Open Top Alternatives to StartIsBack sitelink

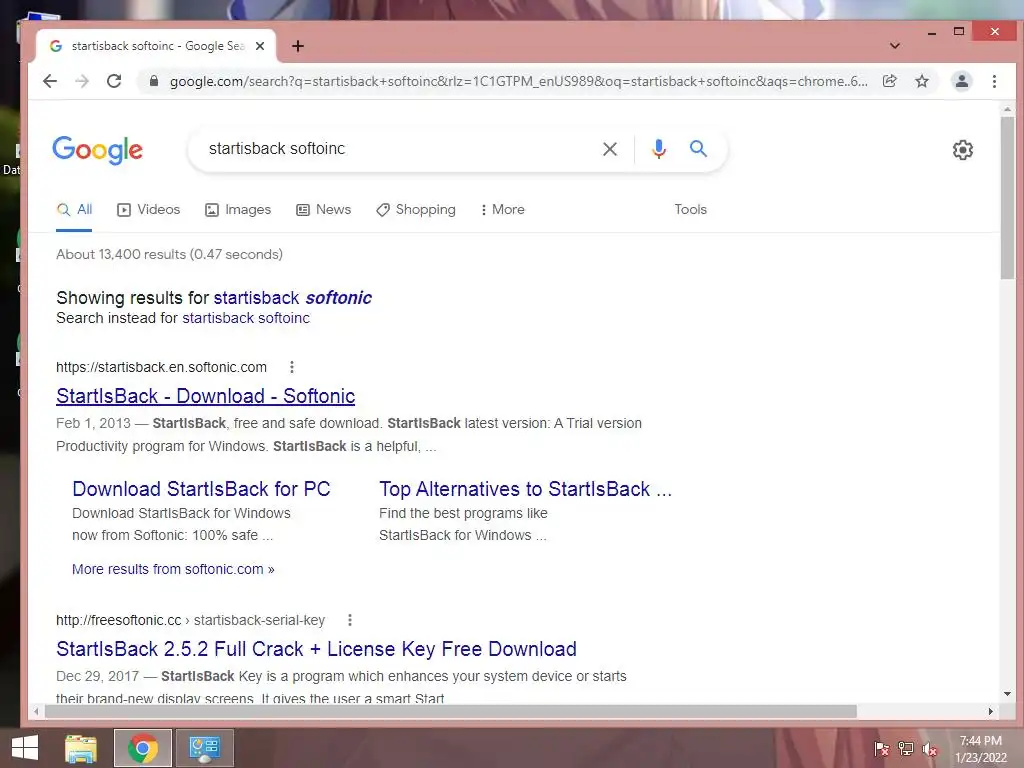pos(525,489)
